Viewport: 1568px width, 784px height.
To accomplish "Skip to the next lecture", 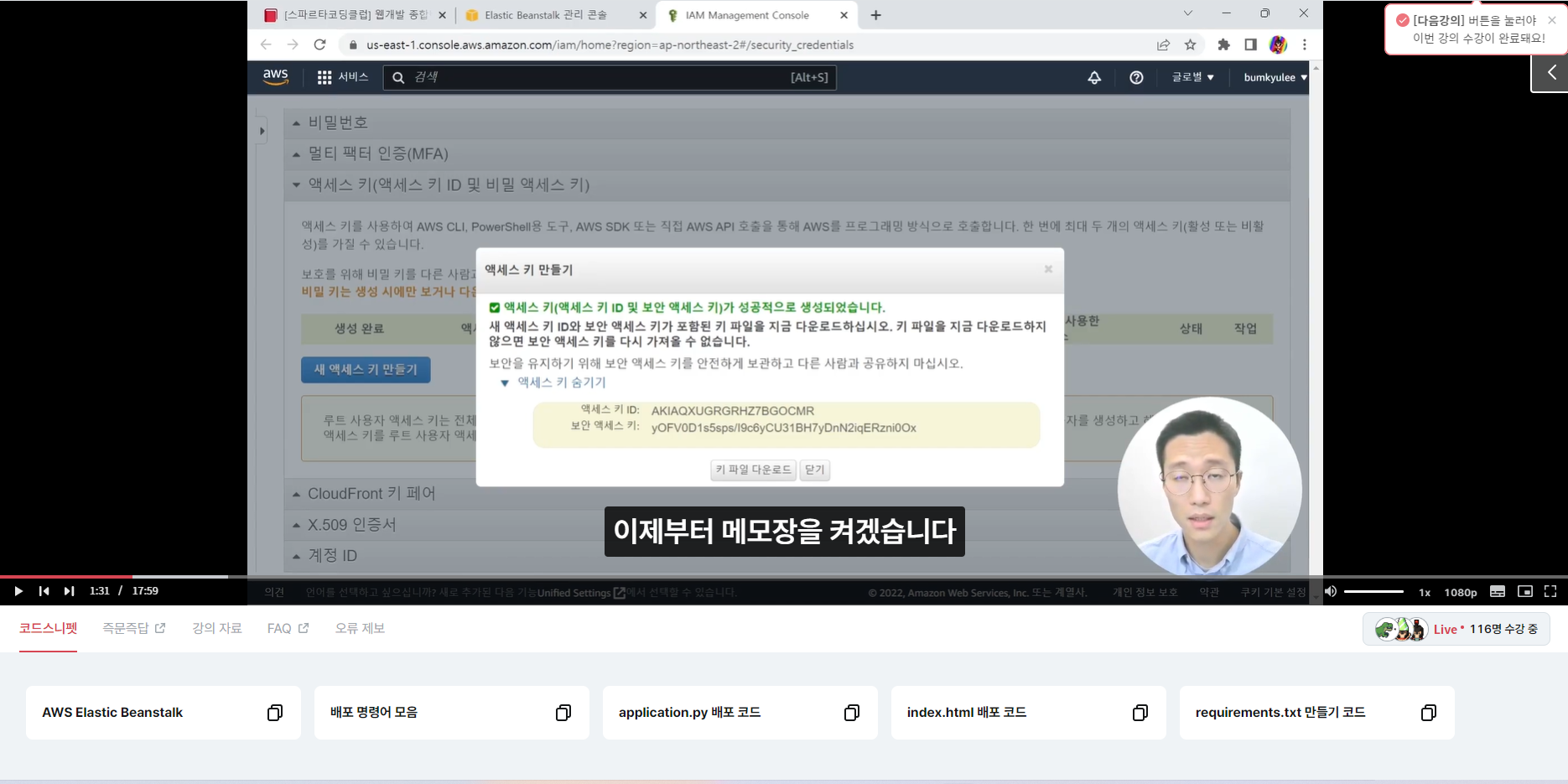I will pos(69,591).
